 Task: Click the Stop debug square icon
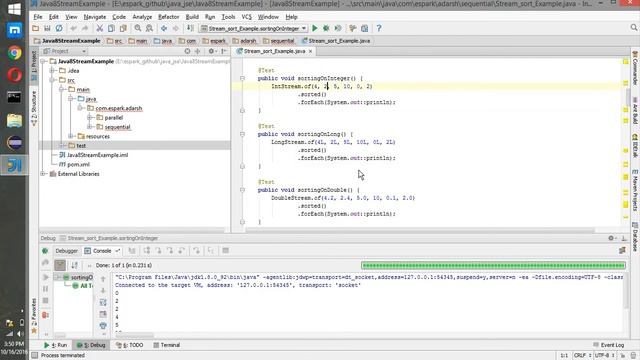(45, 301)
